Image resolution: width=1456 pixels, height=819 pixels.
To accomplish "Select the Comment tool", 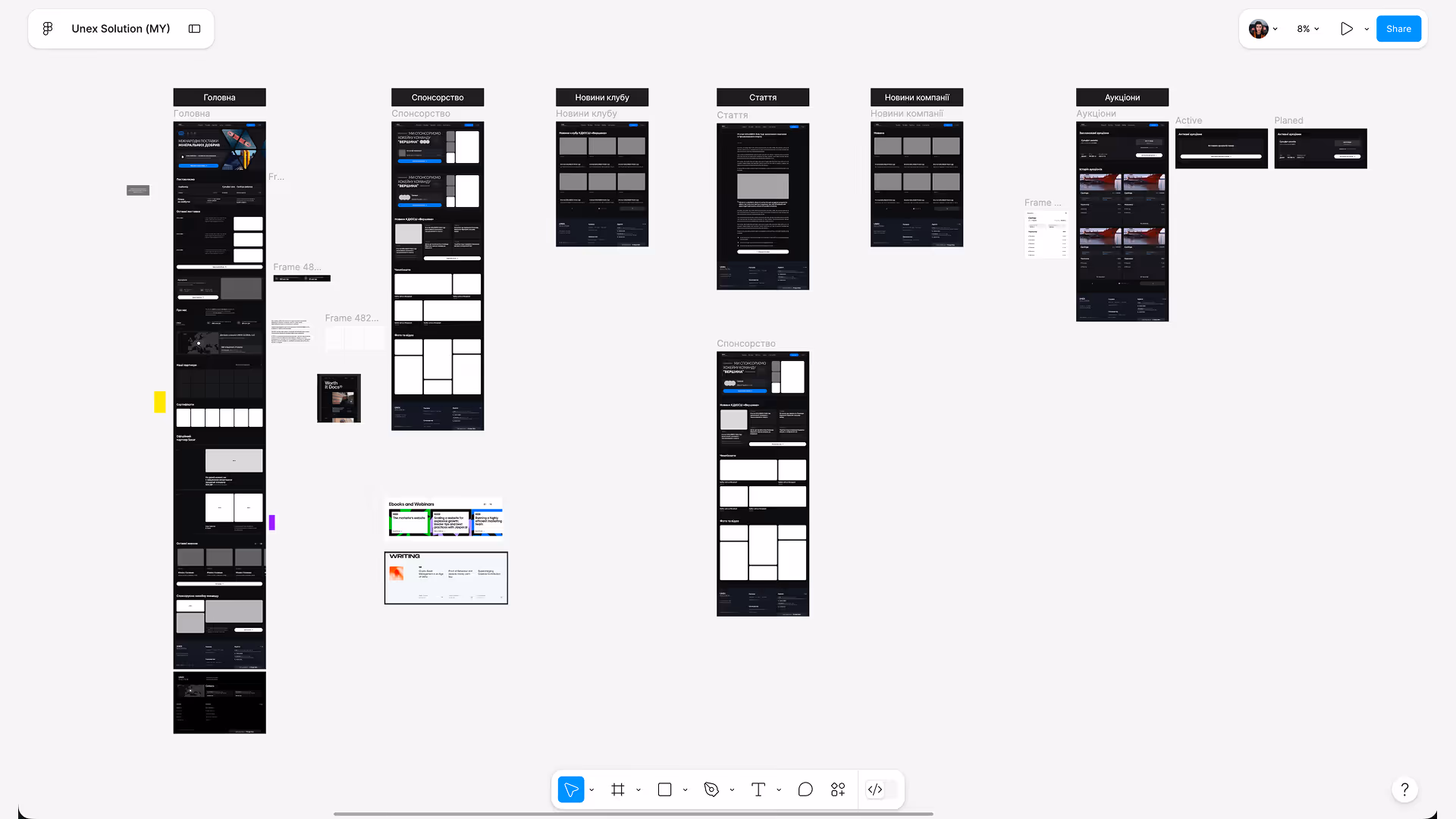I will click(x=805, y=789).
